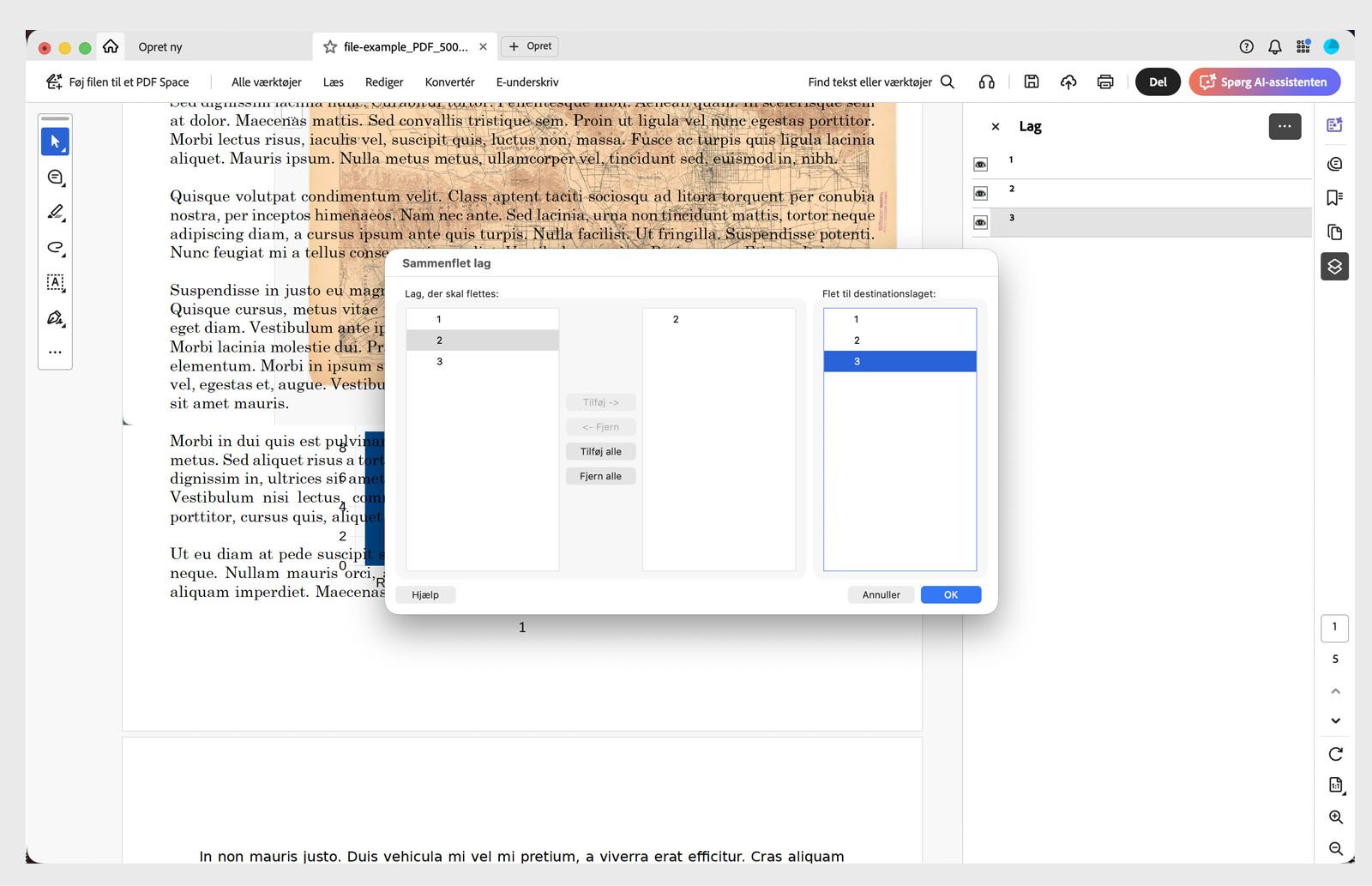This screenshot has width=1372, height=886.
Task: Open the Comments panel icon in right rail
Action: click(x=1334, y=164)
